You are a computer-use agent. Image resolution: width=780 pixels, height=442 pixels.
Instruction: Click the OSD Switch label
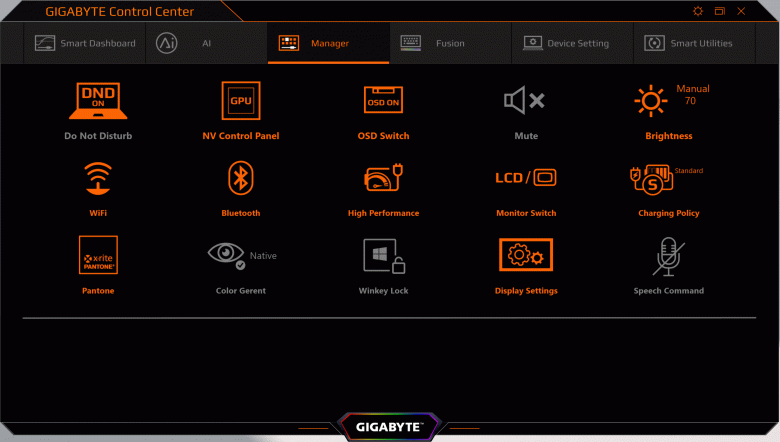click(383, 136)
